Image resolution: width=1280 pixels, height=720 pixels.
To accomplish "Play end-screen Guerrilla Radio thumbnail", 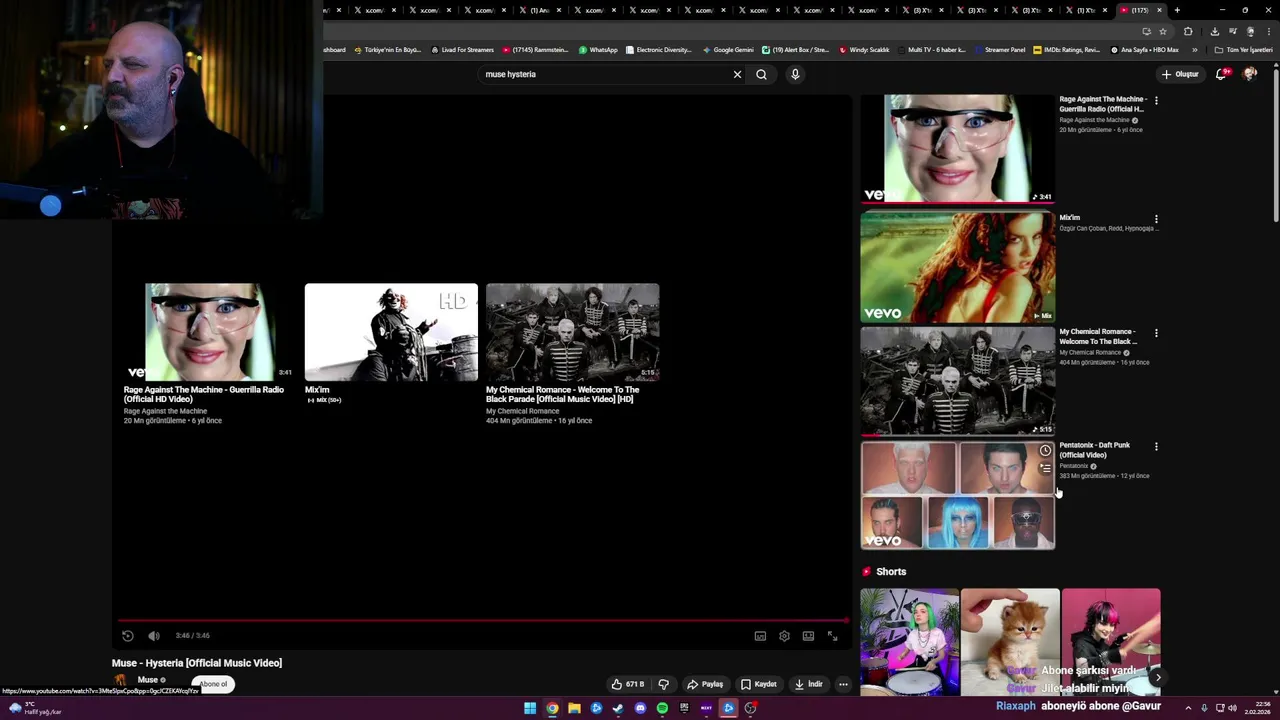I will [x=209, y=332].
